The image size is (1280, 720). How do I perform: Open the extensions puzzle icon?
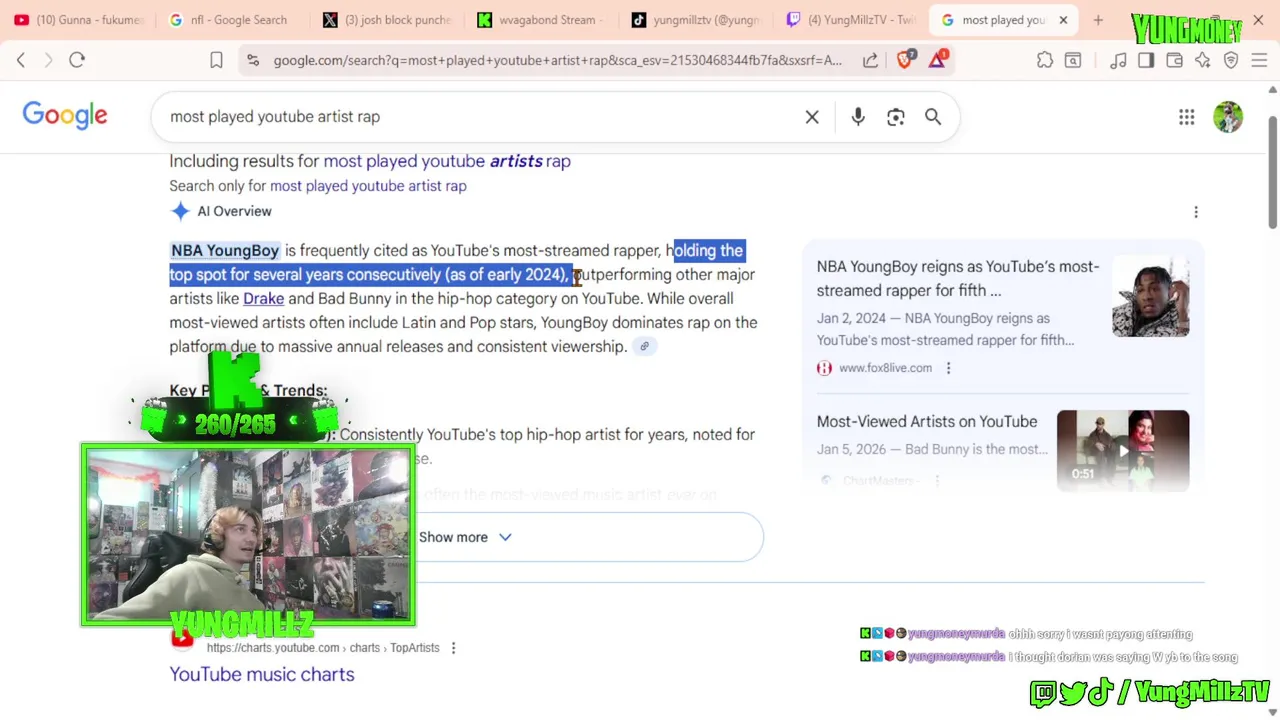pos(1045,60)
